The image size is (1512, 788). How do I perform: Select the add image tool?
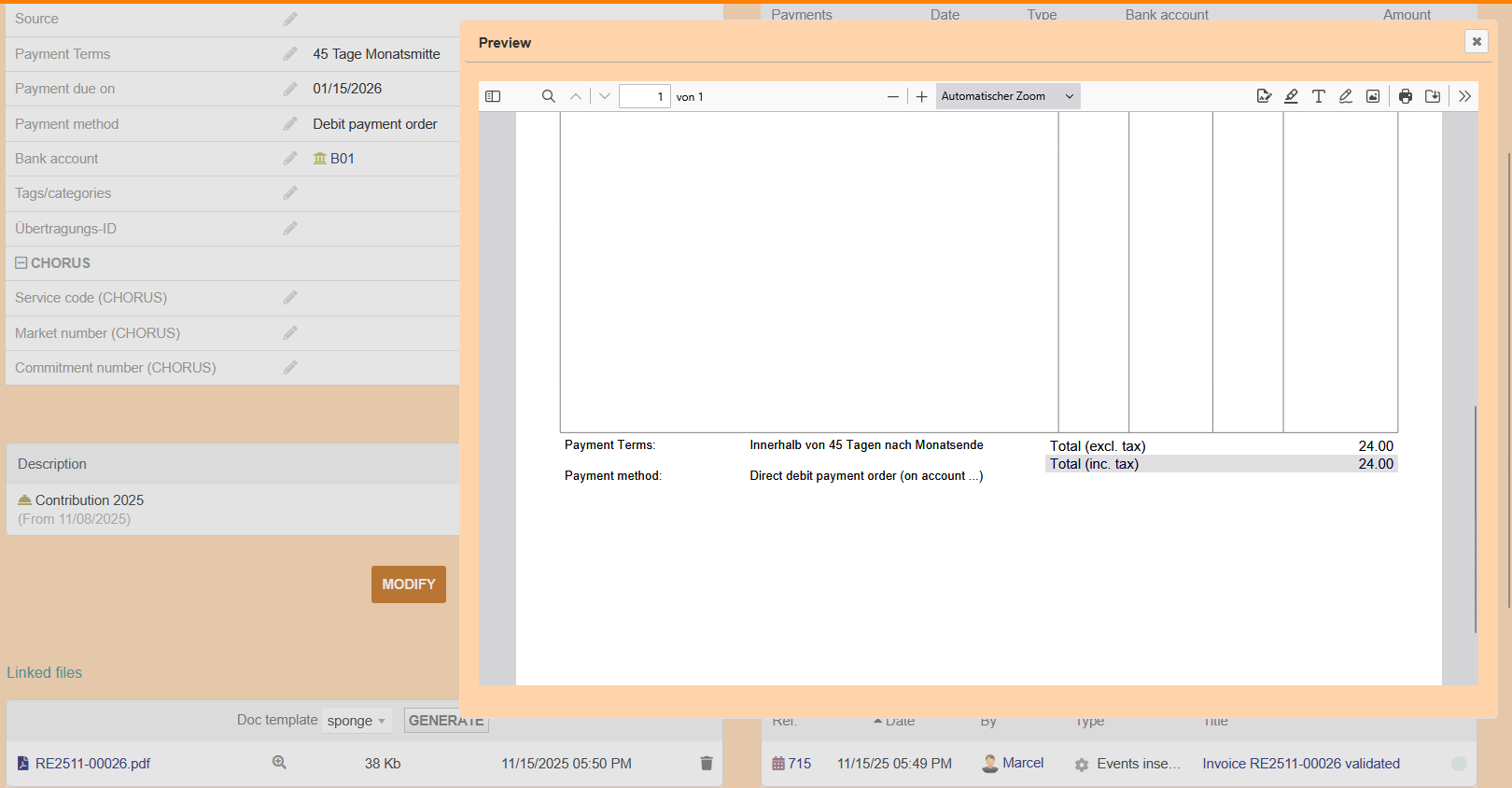1373,96
